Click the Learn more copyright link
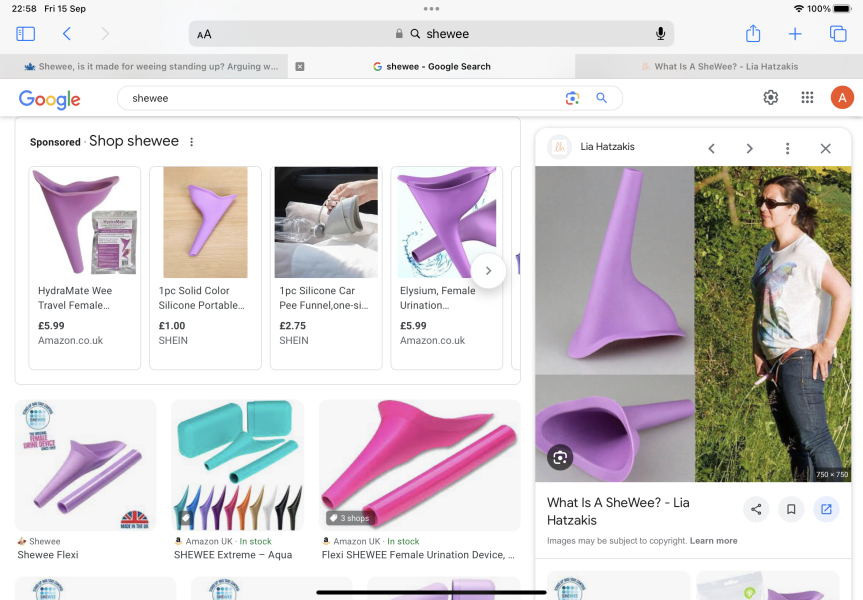This screenshot has width=863, height=600. coord(713,541)
